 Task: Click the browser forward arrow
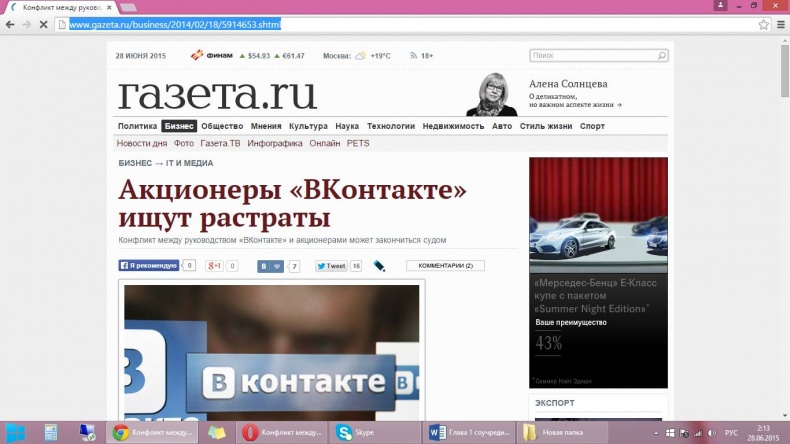point(27,24)
